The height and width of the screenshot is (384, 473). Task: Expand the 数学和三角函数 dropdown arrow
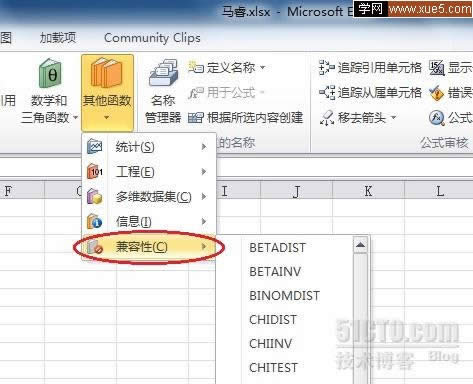(76, 117)
